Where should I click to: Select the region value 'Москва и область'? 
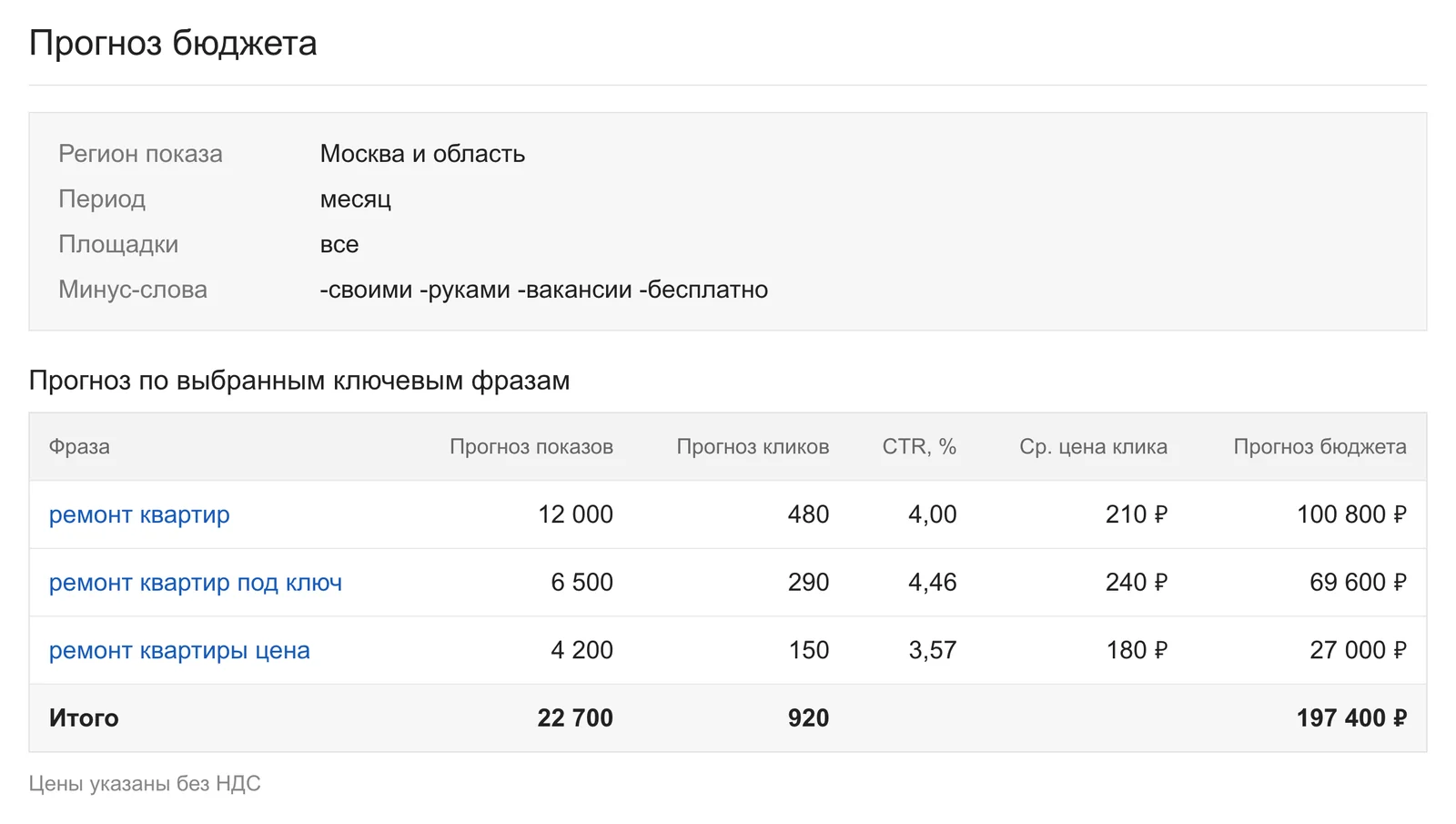(x=422, y=154)
